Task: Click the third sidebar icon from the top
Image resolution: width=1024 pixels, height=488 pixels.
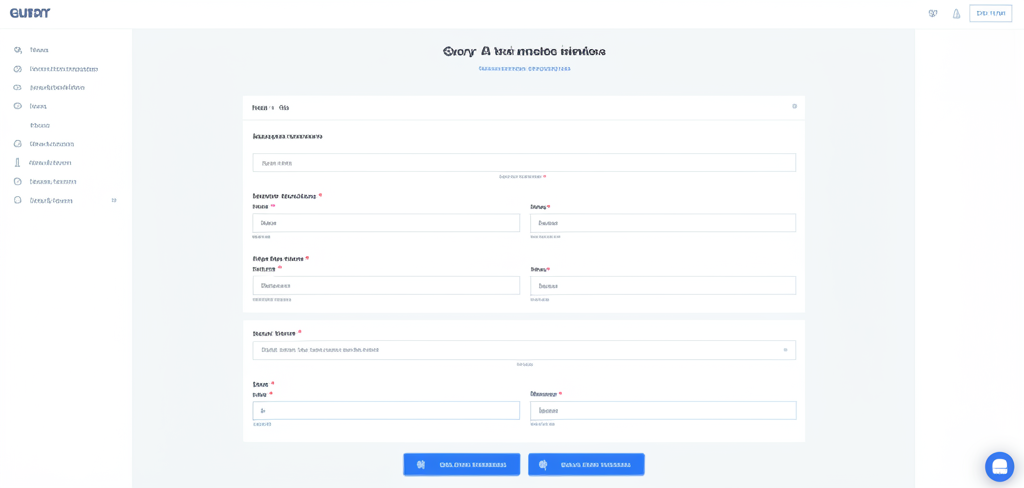Action: click(x=18, y=88)
